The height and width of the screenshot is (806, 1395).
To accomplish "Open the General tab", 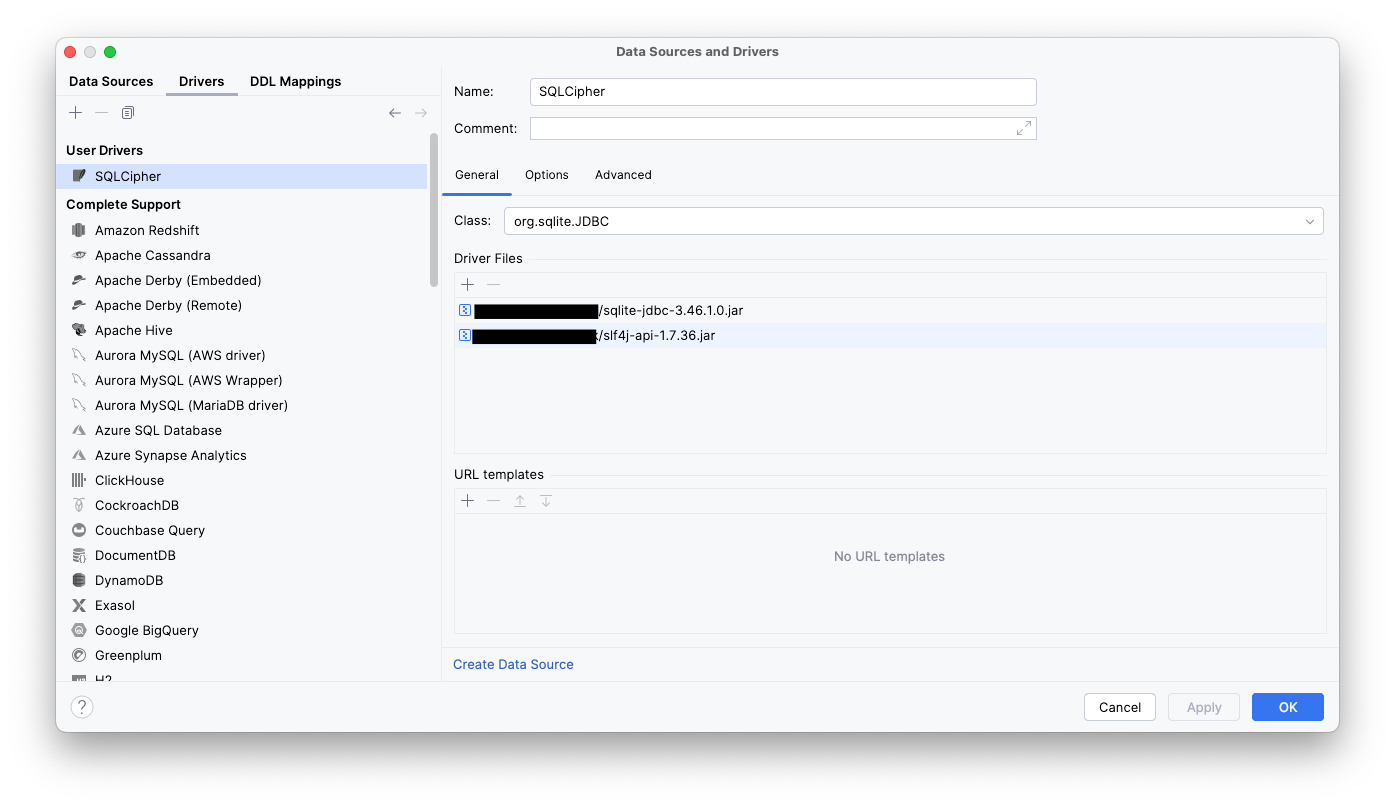I will point(477,174).
